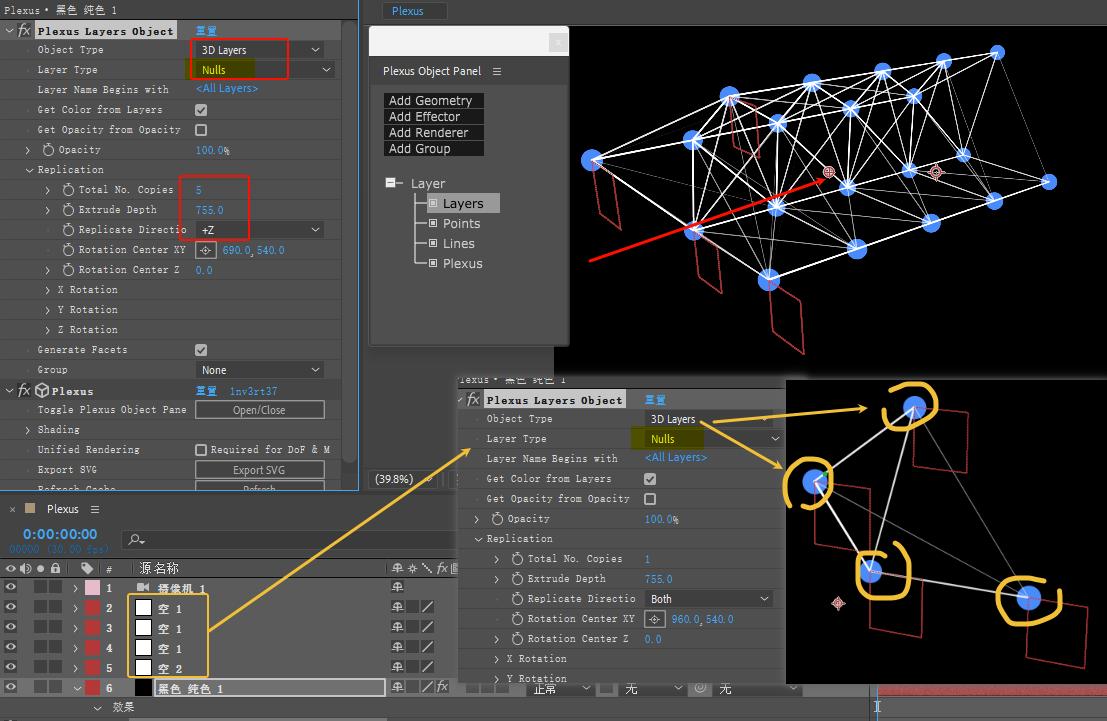Click the Add Renderer button
The height and width of the screenshot is (721, 1107).
pyautogui.click(x=434, y=133)
